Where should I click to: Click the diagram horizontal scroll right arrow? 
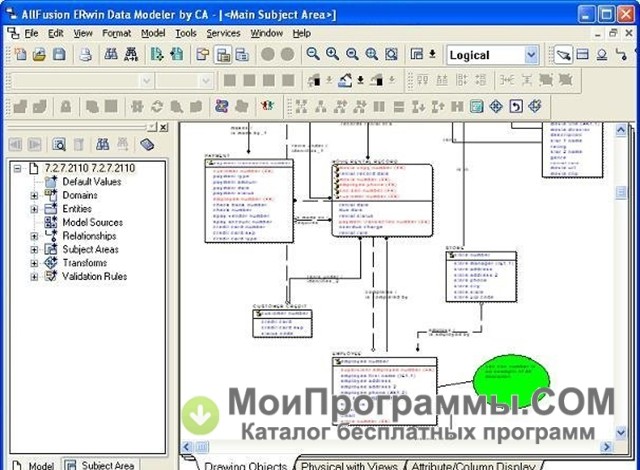coord(607,447)
